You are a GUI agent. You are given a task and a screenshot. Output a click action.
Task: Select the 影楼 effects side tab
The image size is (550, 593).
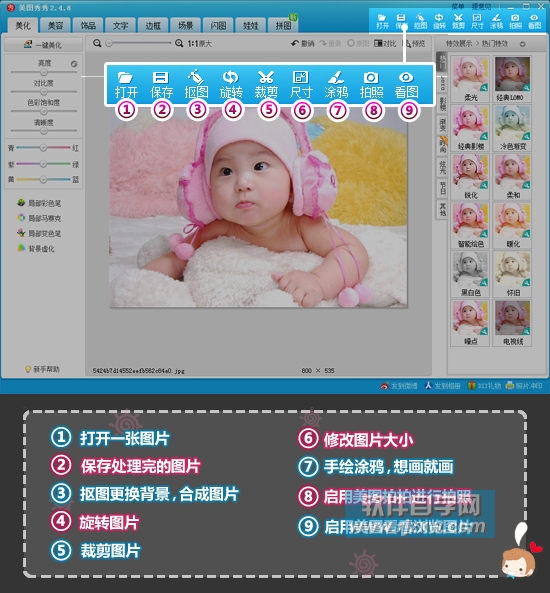pos(442,104)
